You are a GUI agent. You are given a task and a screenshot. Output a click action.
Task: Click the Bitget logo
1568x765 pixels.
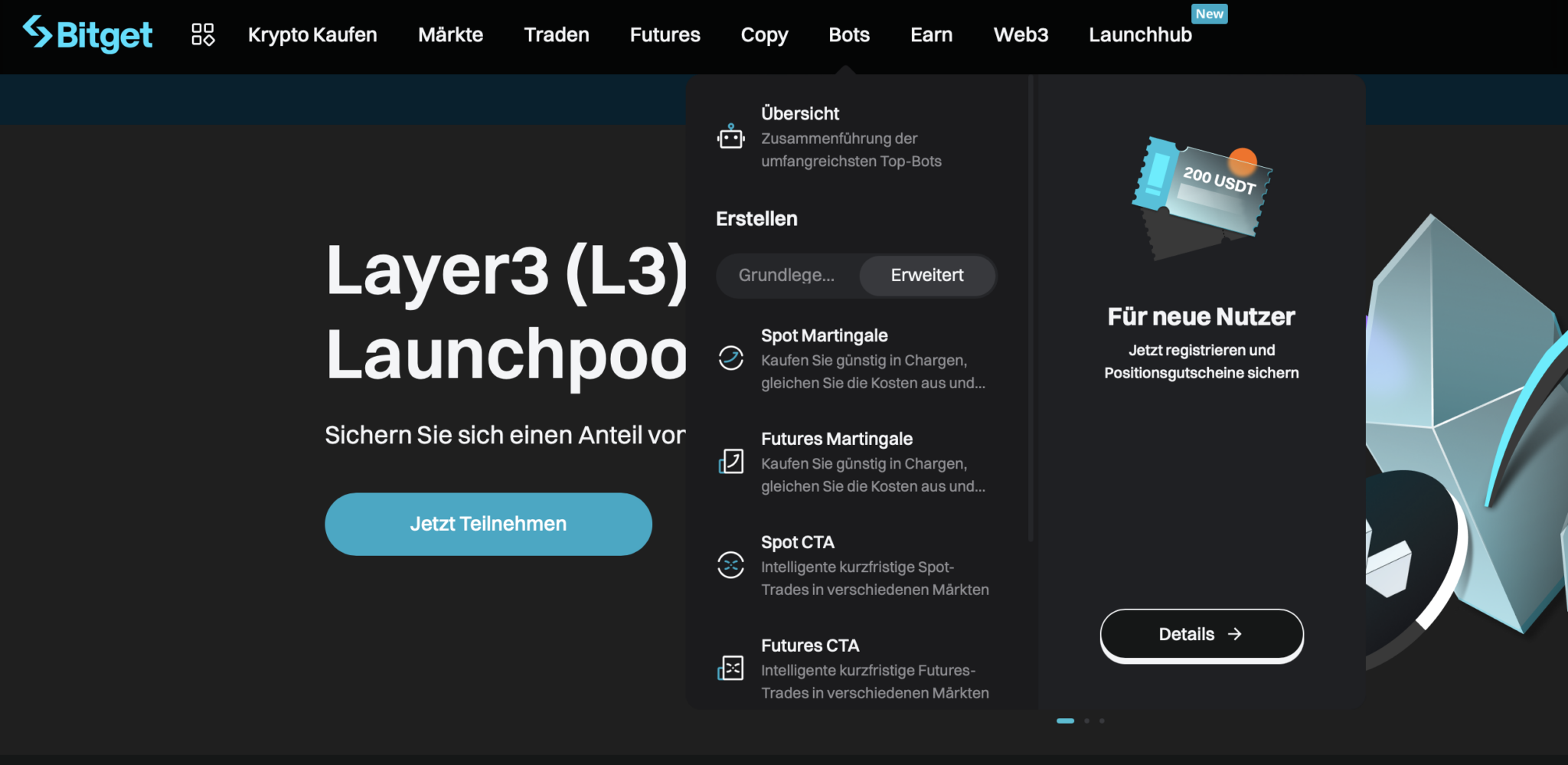(x=87, y=34)
